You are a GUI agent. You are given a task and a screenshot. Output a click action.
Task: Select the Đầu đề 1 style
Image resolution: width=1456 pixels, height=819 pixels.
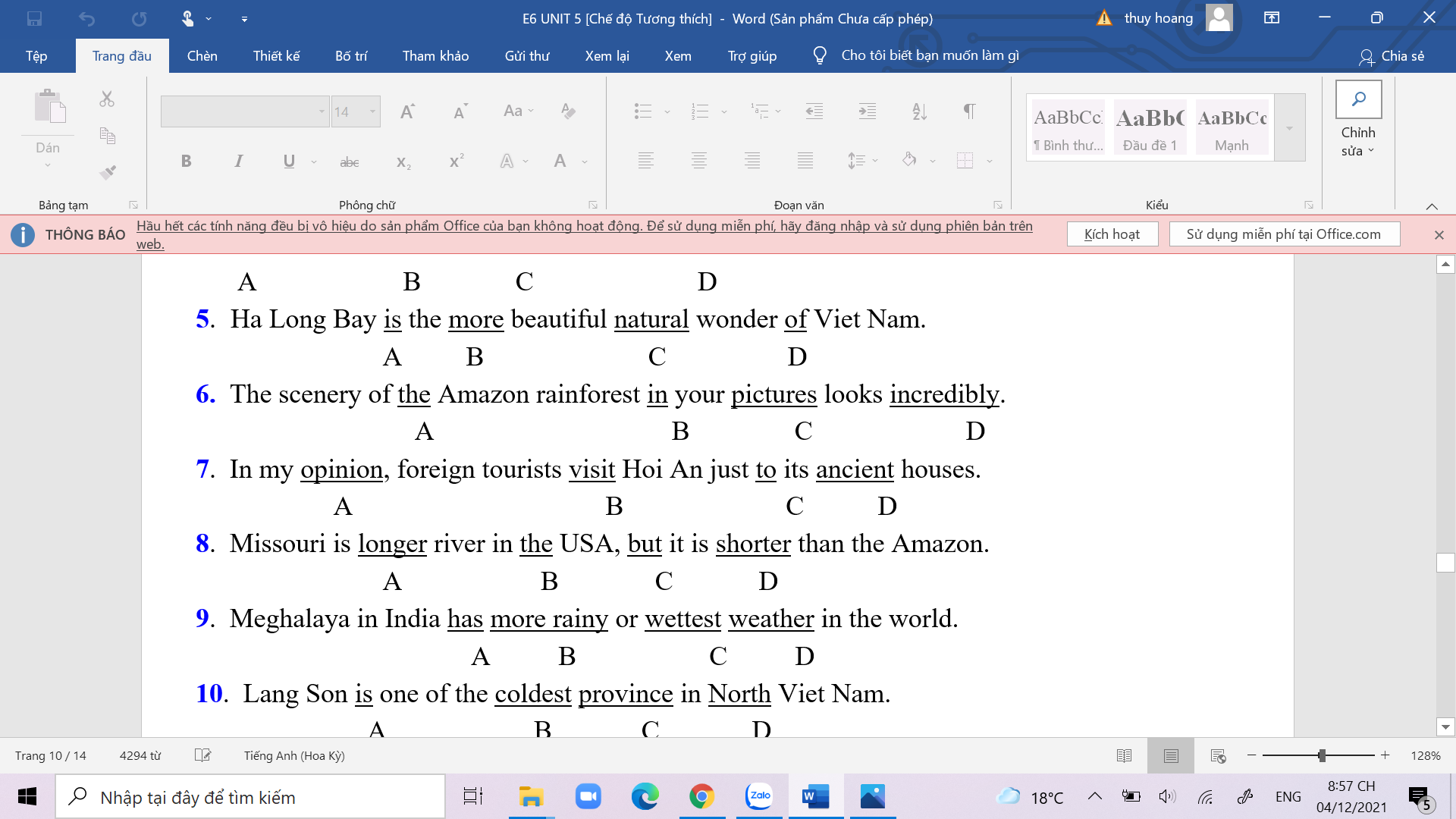1150,128
